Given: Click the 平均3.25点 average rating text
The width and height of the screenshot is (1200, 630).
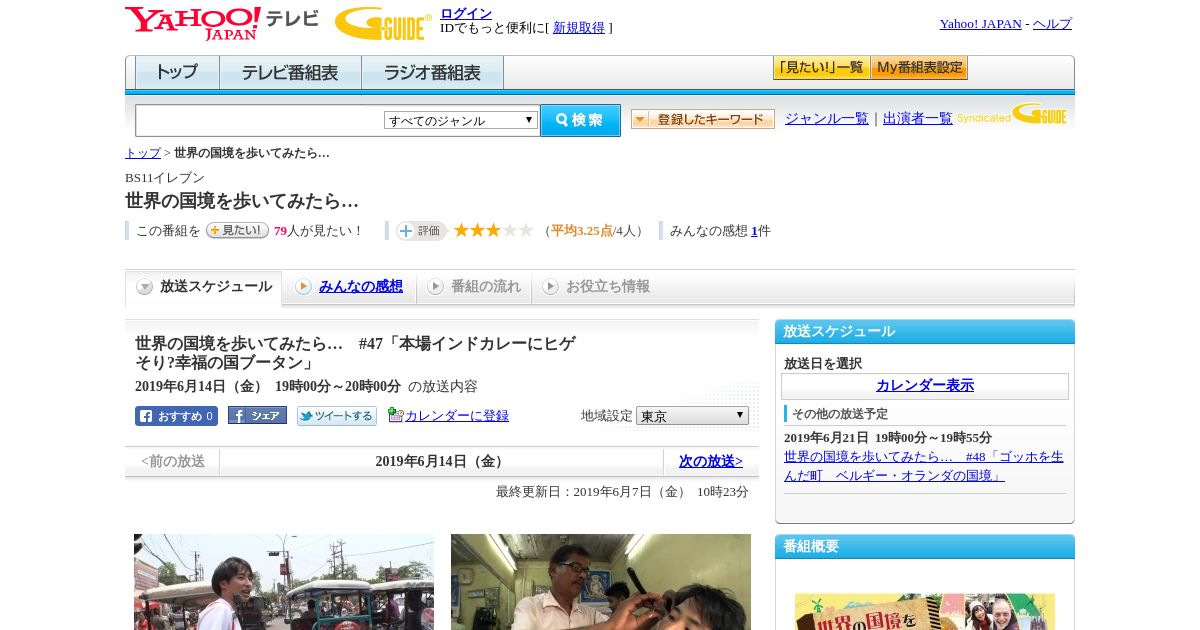Looking at the screenshot, I should click(582, 231).
